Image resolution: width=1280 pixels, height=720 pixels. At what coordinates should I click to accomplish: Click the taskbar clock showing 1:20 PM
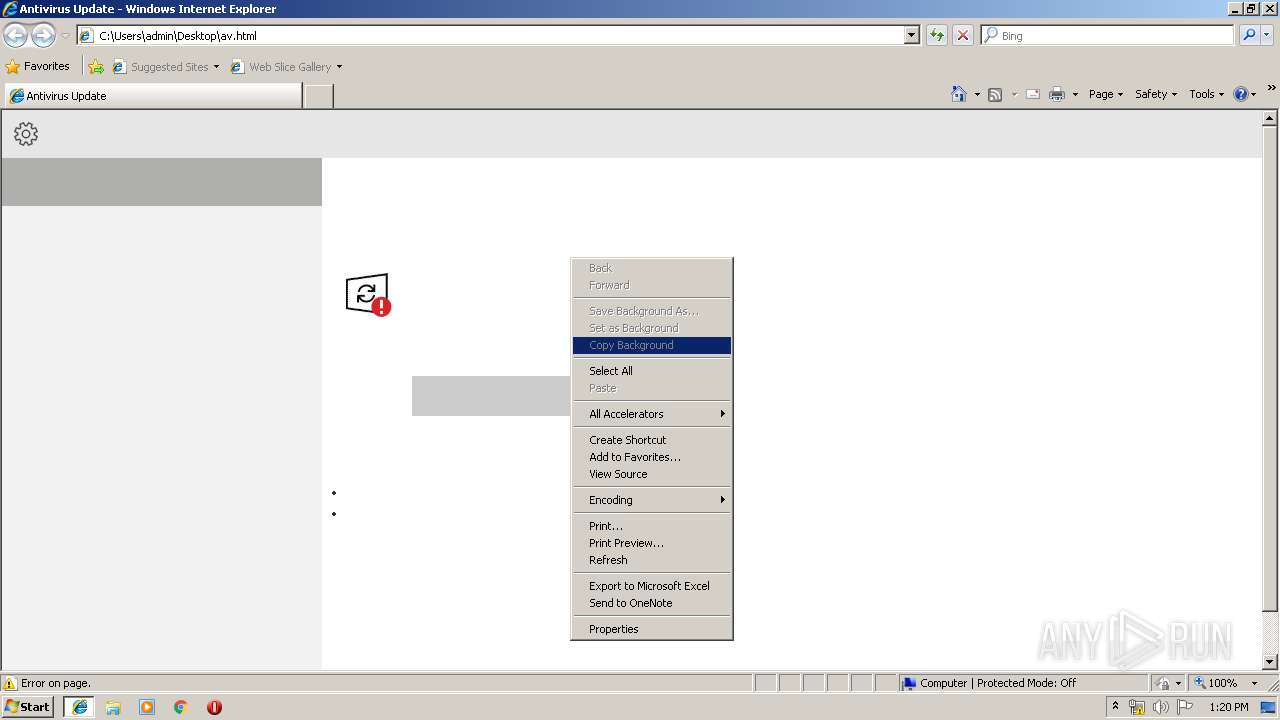point(1228,707)
